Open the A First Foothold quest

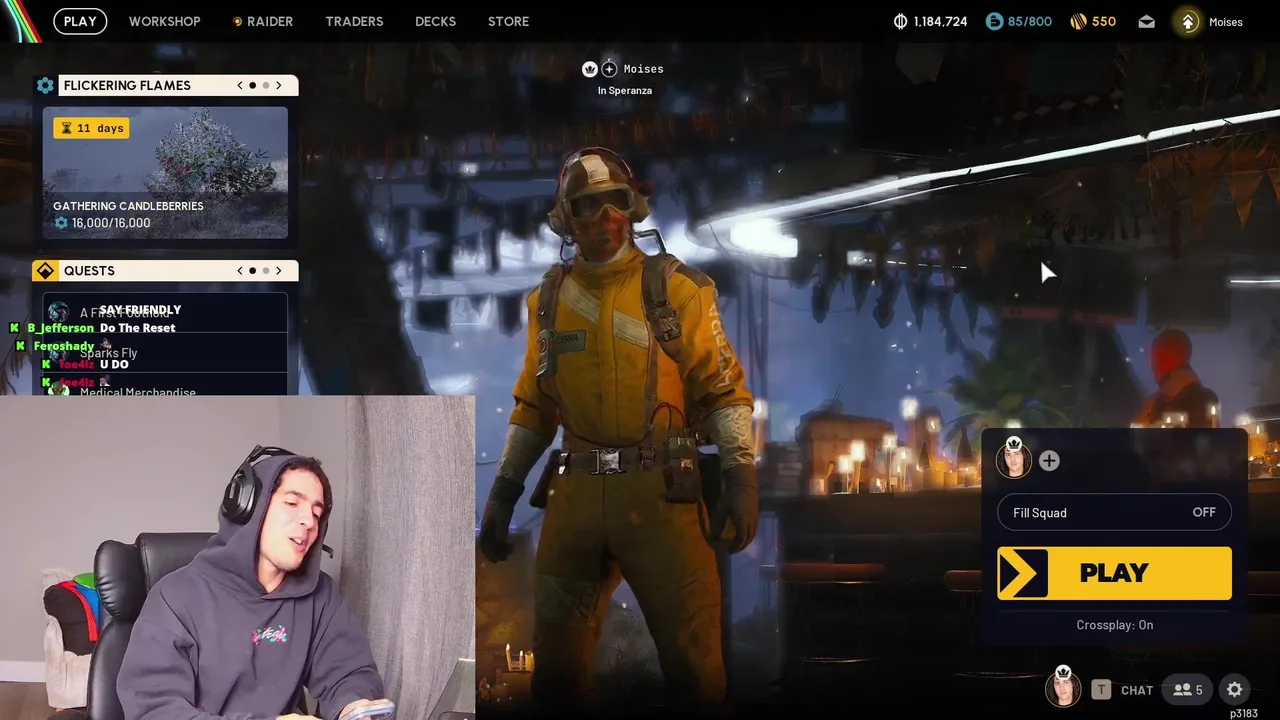click(165, 313)
